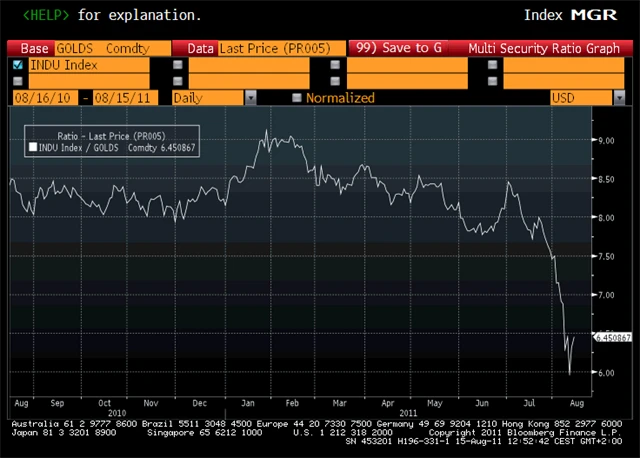This screenshot has height=458, width=640.
Task: Click the white legend swatch for INDU Index / GOLDS
Action: pyautogui.click(x=34, y=147)
